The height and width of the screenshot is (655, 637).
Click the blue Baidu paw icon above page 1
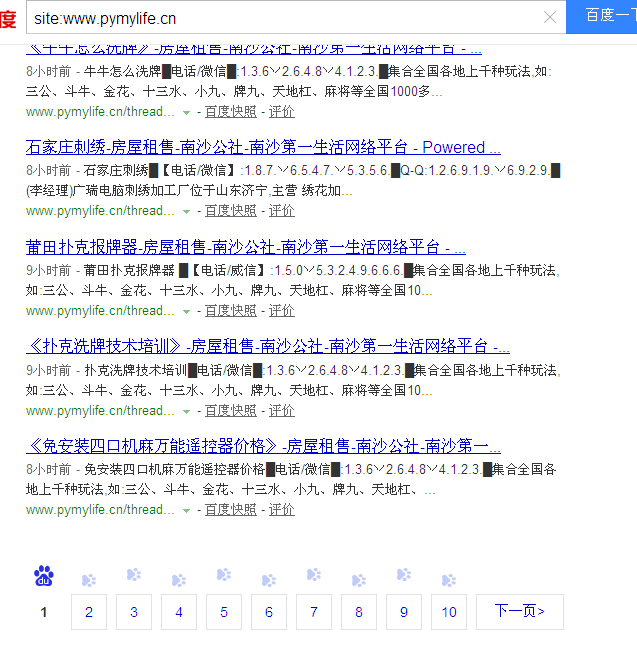click(43, 576)
